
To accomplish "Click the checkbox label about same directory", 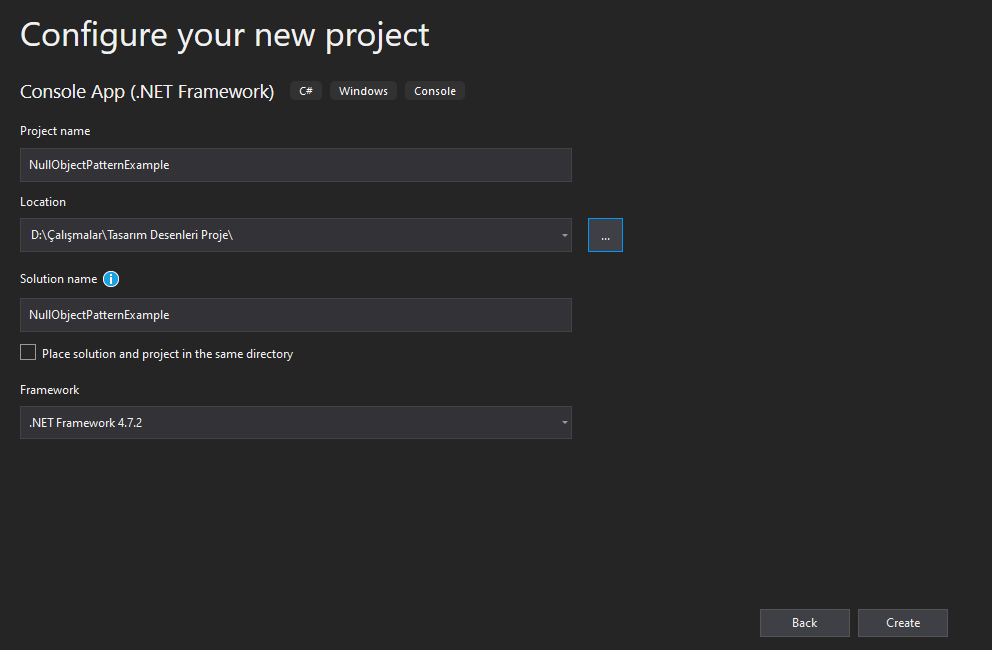I will (168, 354).
